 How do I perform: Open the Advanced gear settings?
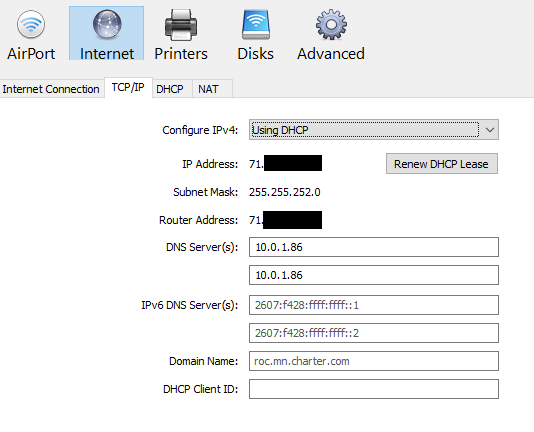tap(331, 34)
